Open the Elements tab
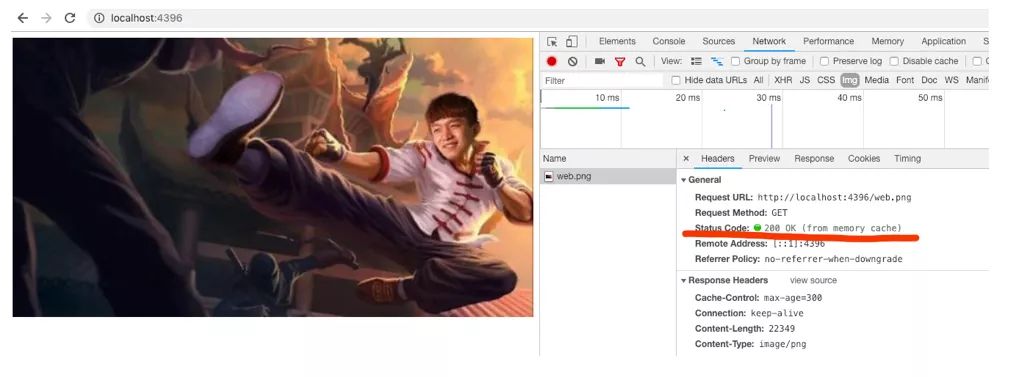 617,41
